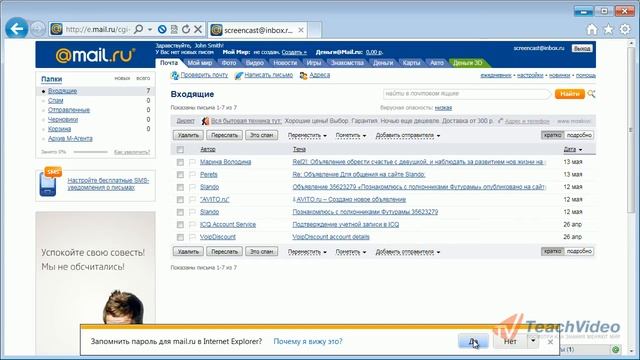Open the Деньги 3D tab

pos(468,63)
